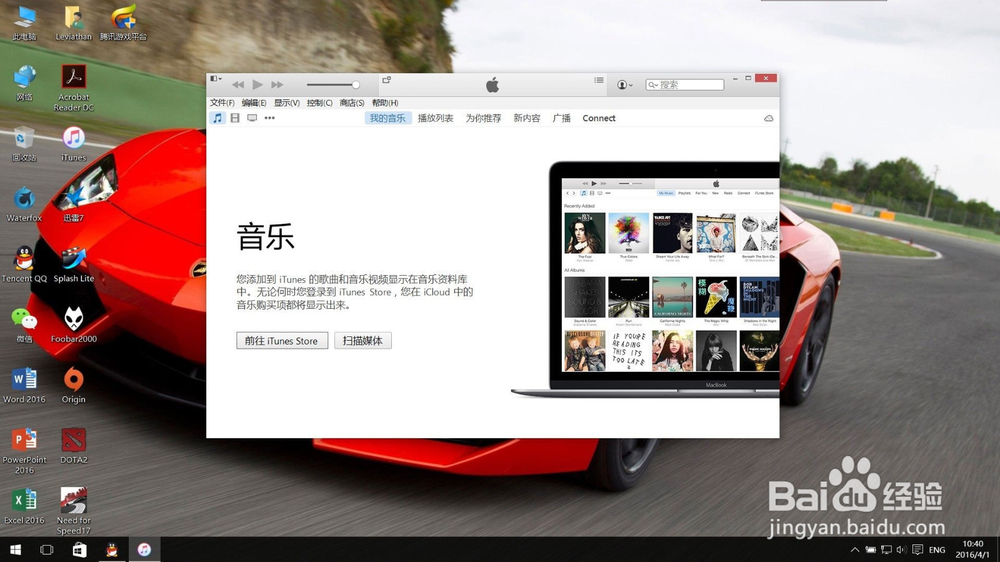Open the Origin desktop icon

pos(73,385)
